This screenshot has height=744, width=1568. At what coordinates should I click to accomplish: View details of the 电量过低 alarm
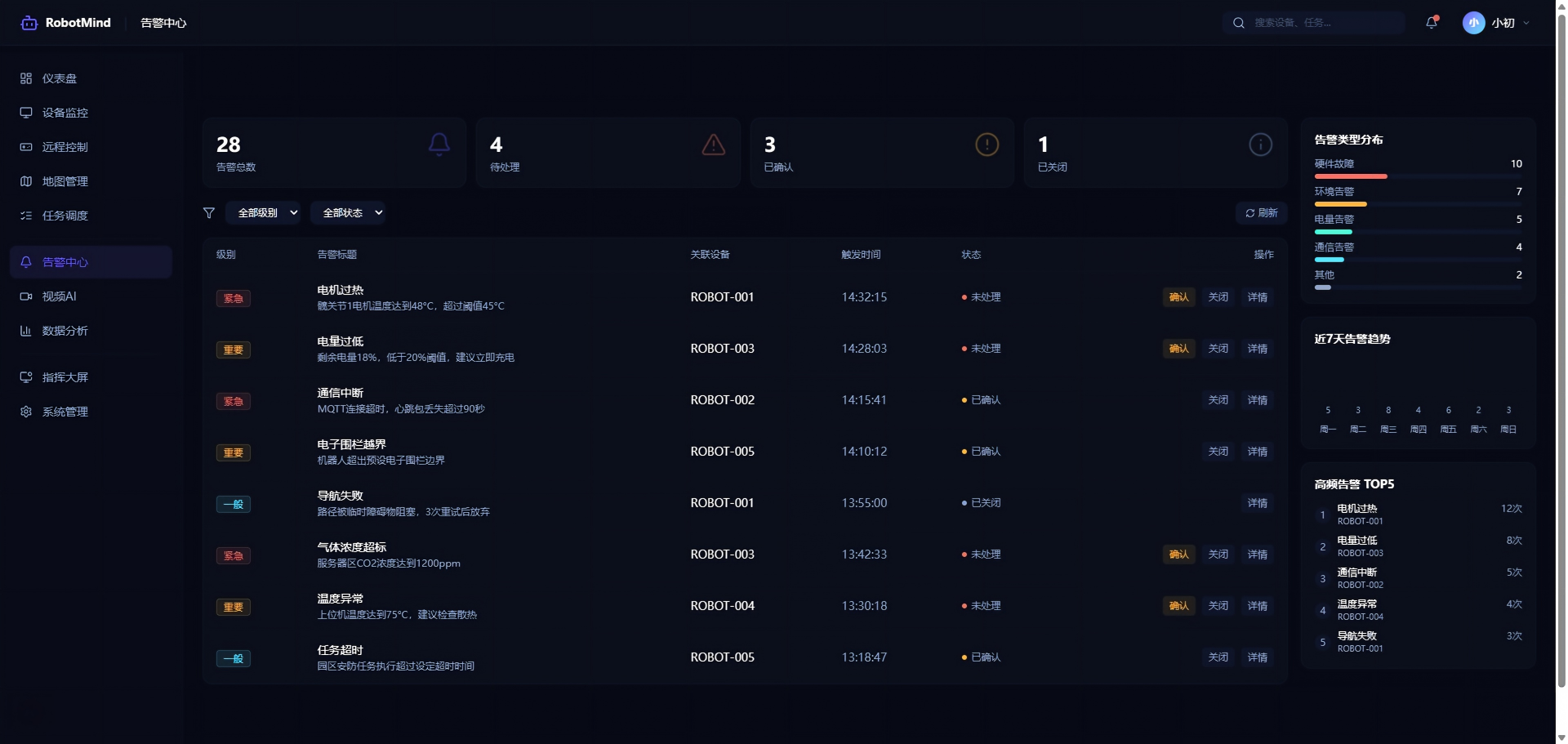pyautogui.click(x=1258, y=349)
